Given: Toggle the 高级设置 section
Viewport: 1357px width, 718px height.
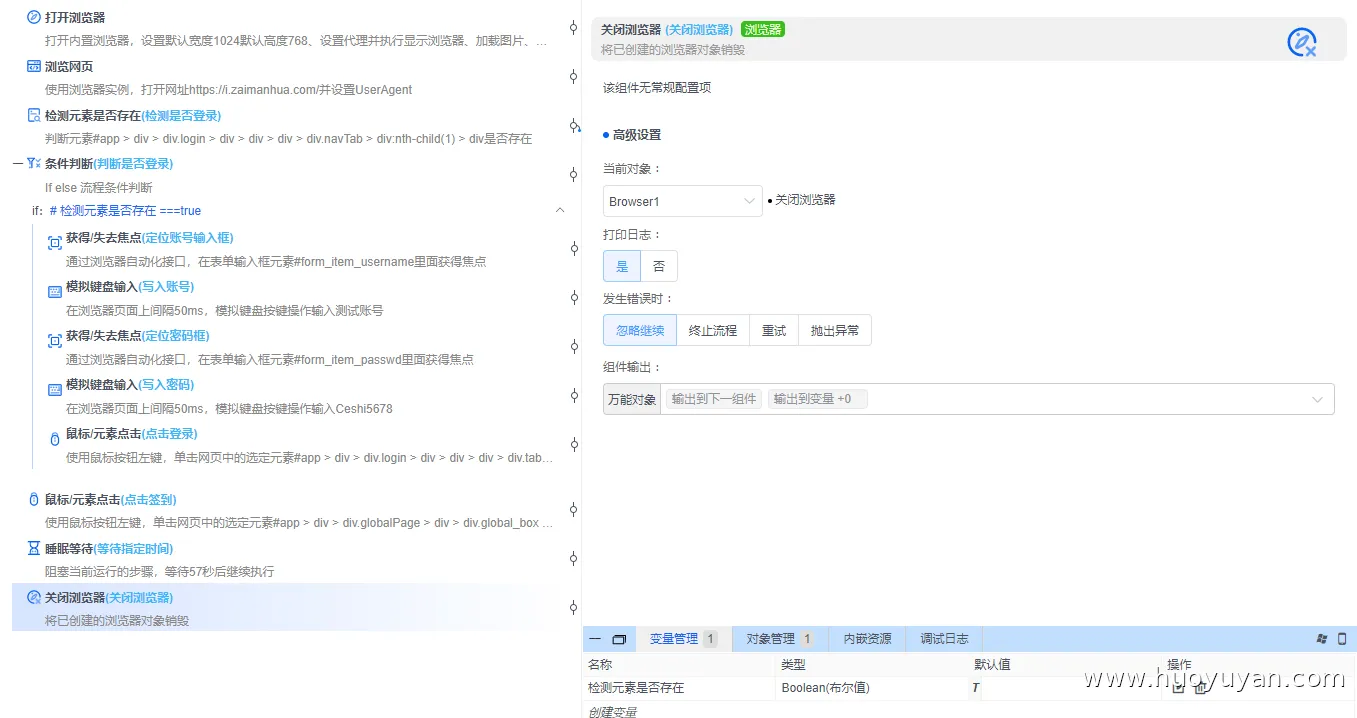Looking at the screenshot, I should pos(632,135).
